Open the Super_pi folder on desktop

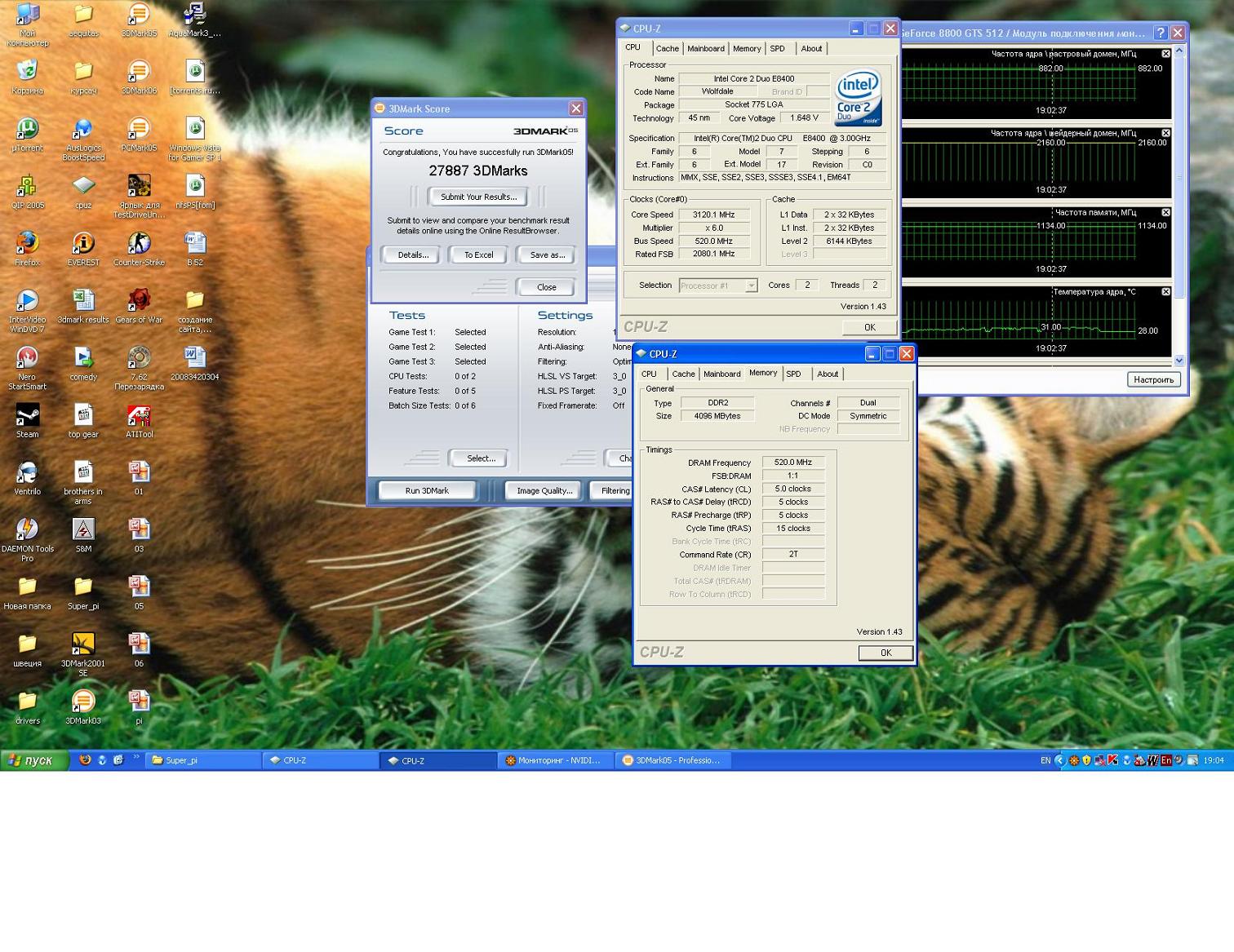coord(82,592)
